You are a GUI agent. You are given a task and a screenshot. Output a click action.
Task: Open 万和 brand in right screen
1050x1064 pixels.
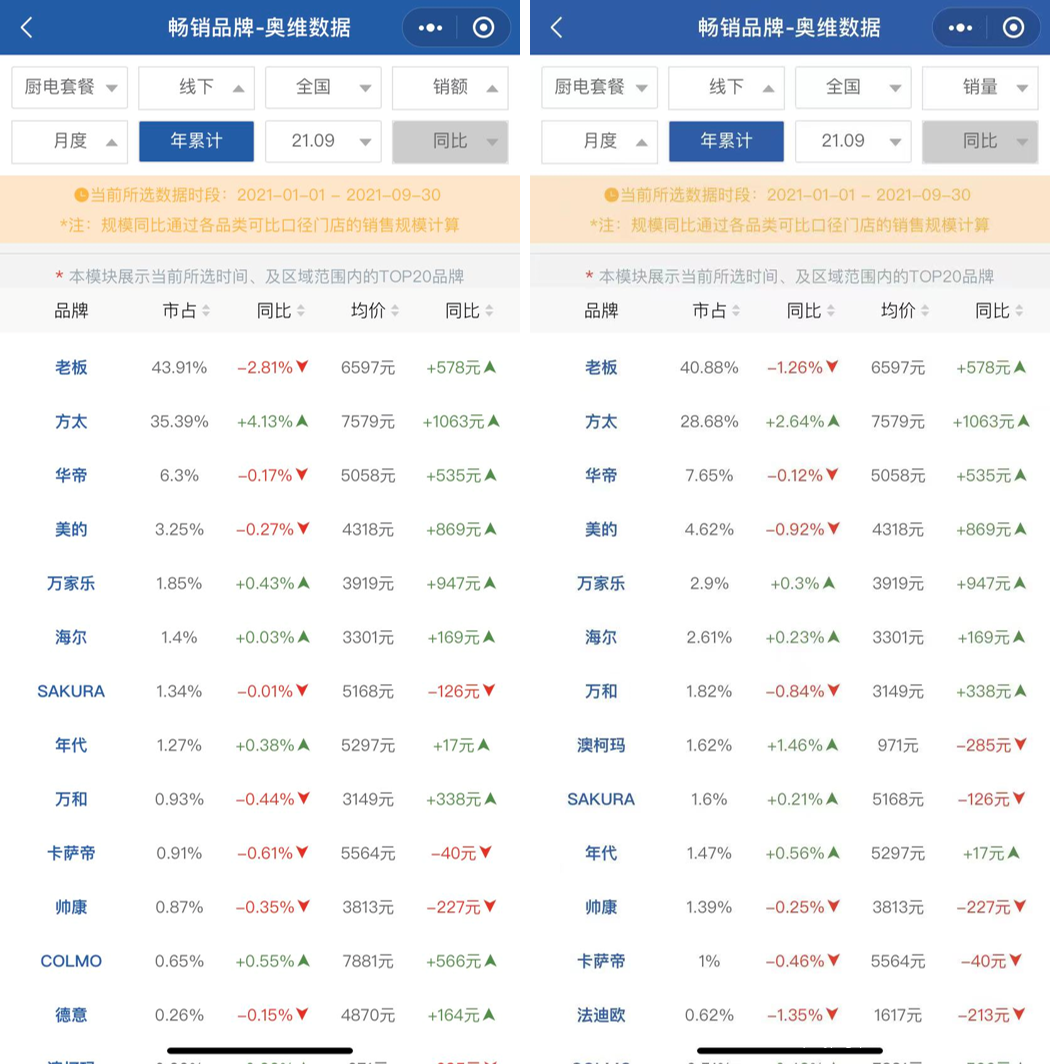601,691
